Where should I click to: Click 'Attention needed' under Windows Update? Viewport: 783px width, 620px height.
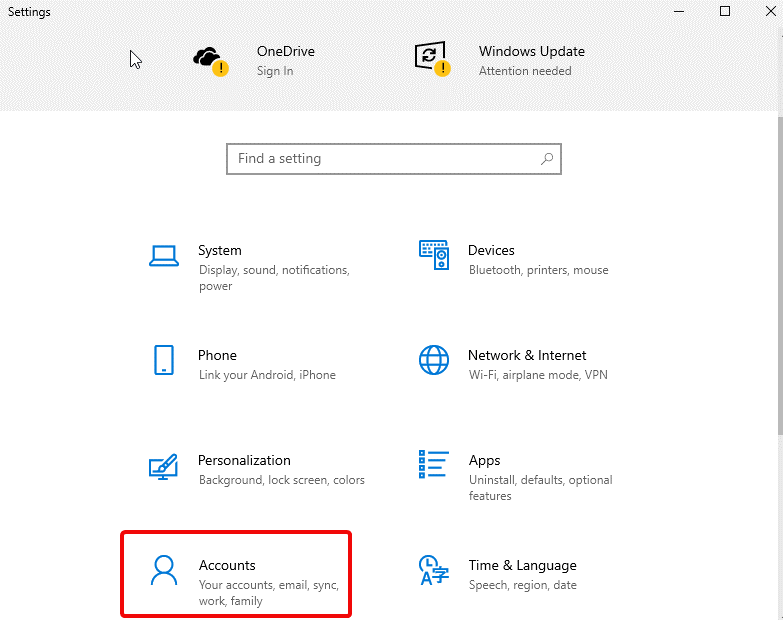pyautogui.click(x=525, y=71)
